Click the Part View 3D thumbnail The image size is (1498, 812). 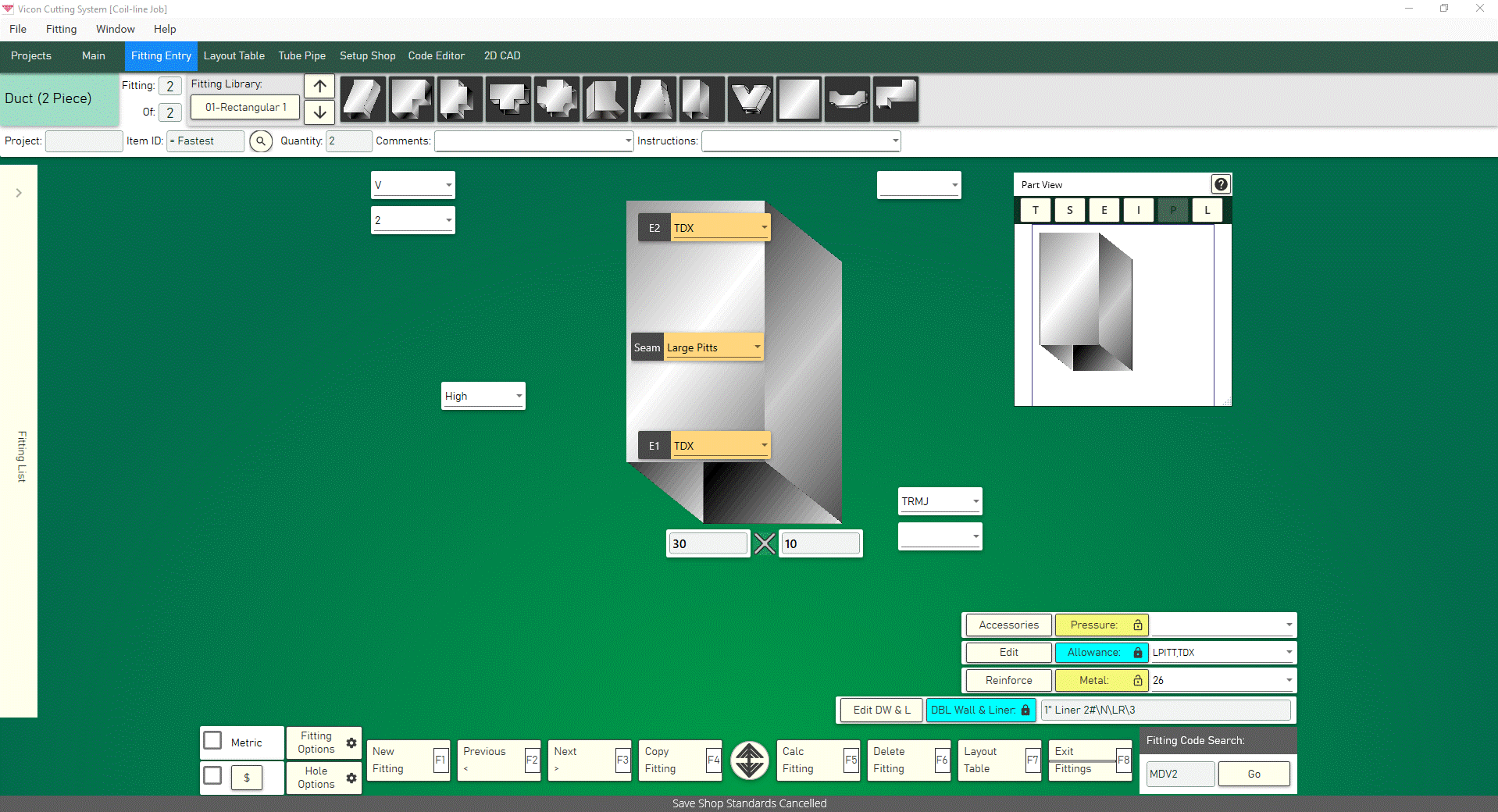1086,301
